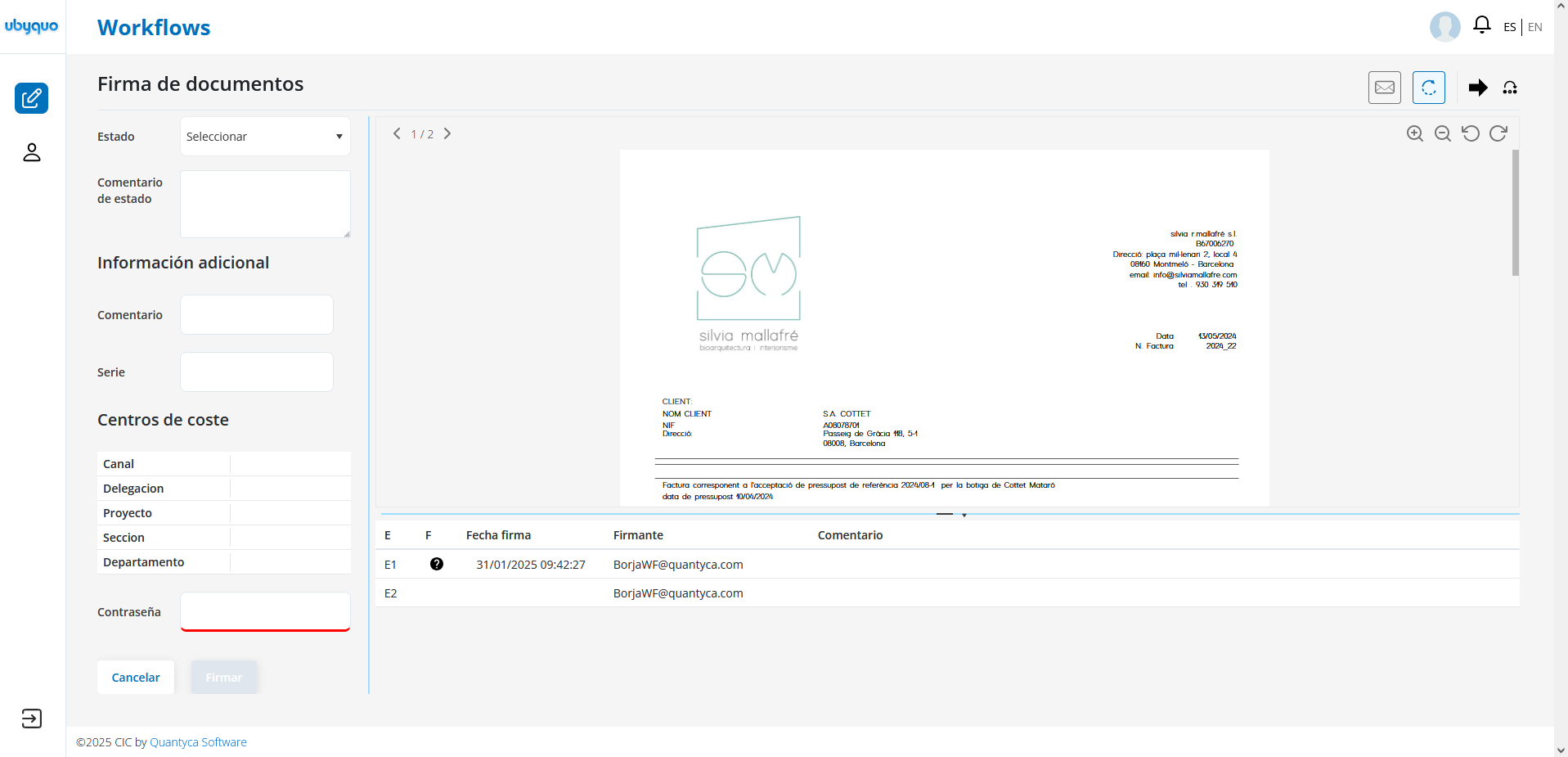This screenshot has width=1568, height=757.
Task: Open the user avatar menu
Action: [1444, 27]
